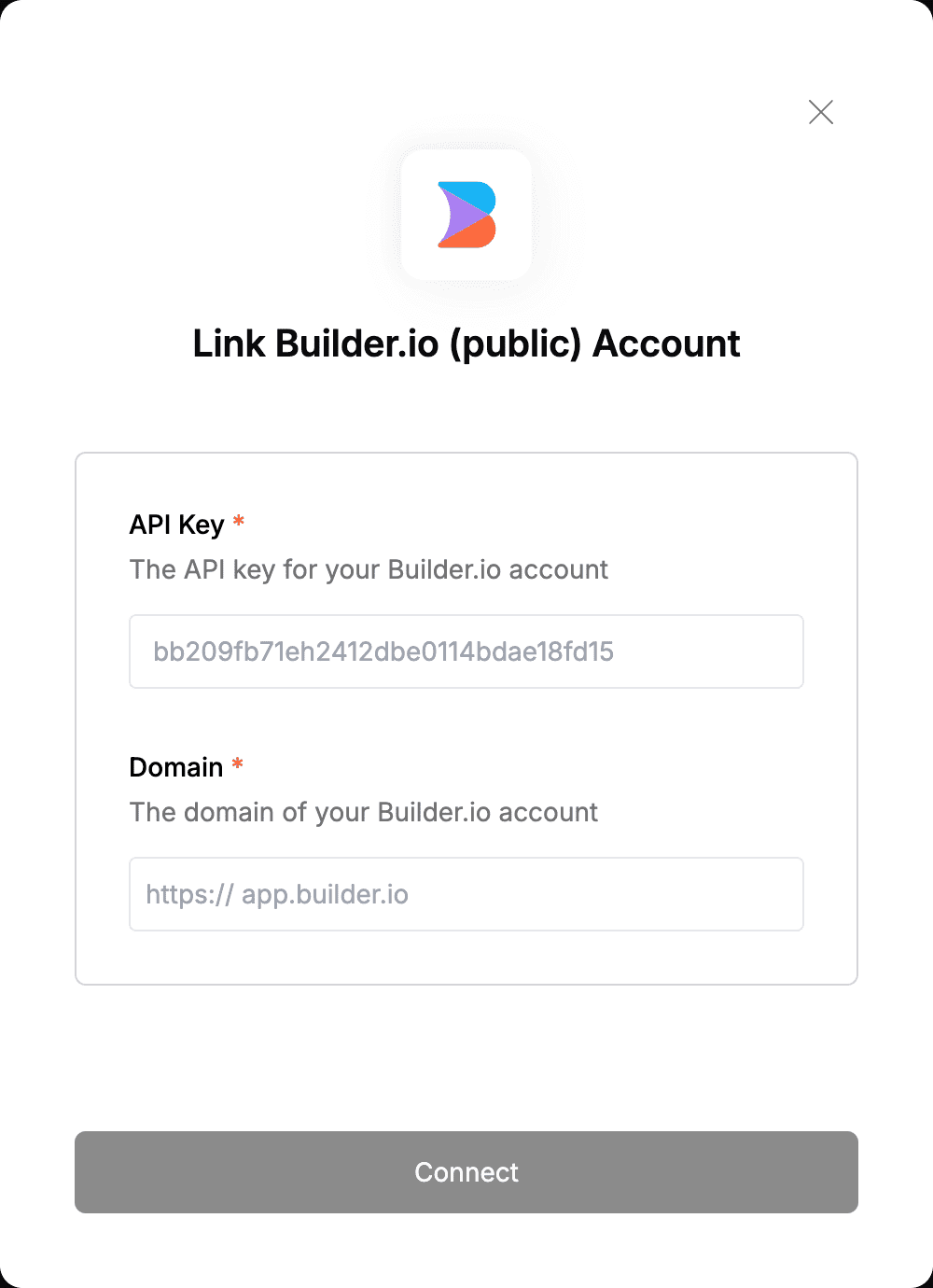Focus the Domain input field
The image size is (933, 1288).
point(466,894)
